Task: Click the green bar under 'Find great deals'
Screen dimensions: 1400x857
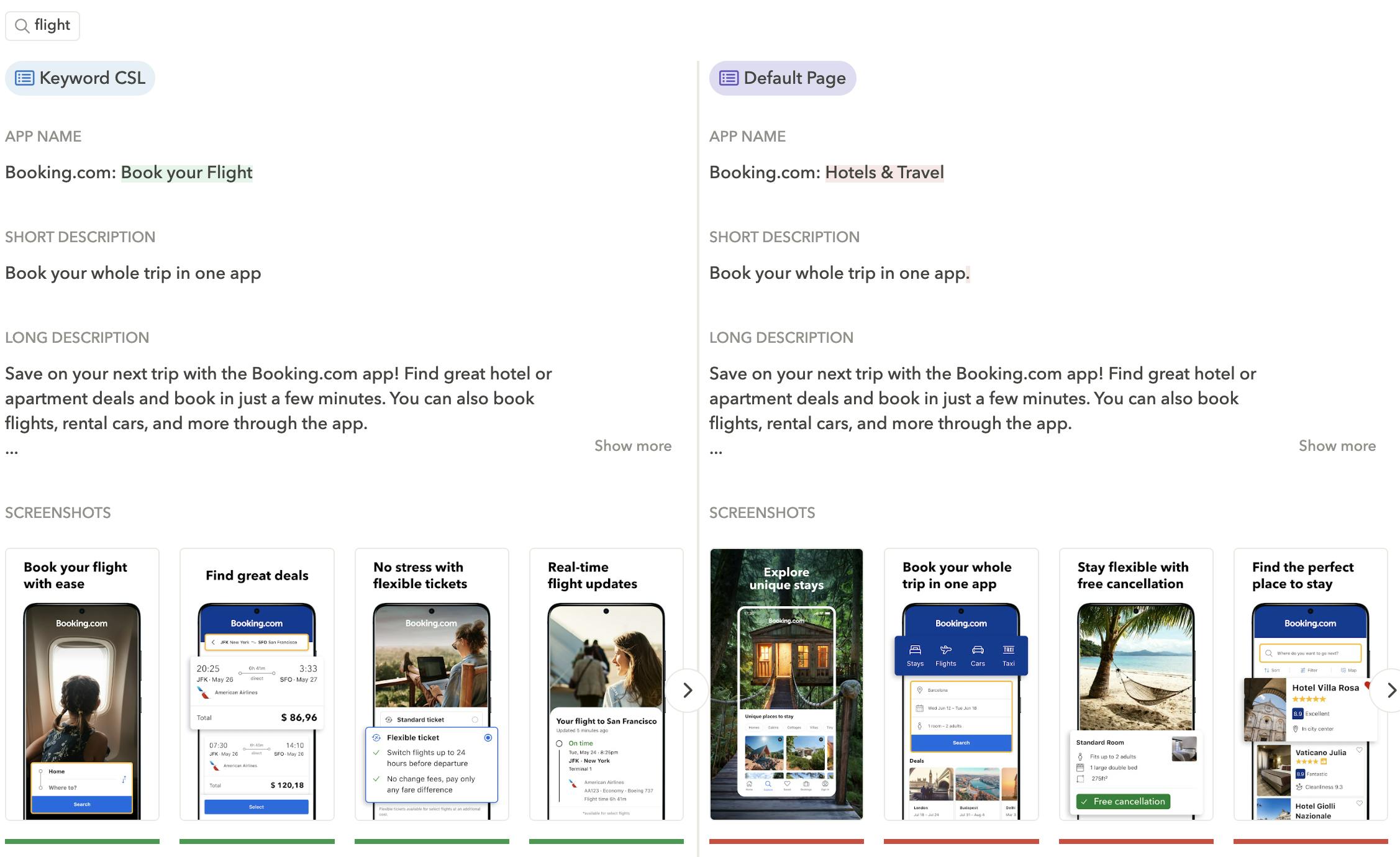Action: tap(257, 841)
